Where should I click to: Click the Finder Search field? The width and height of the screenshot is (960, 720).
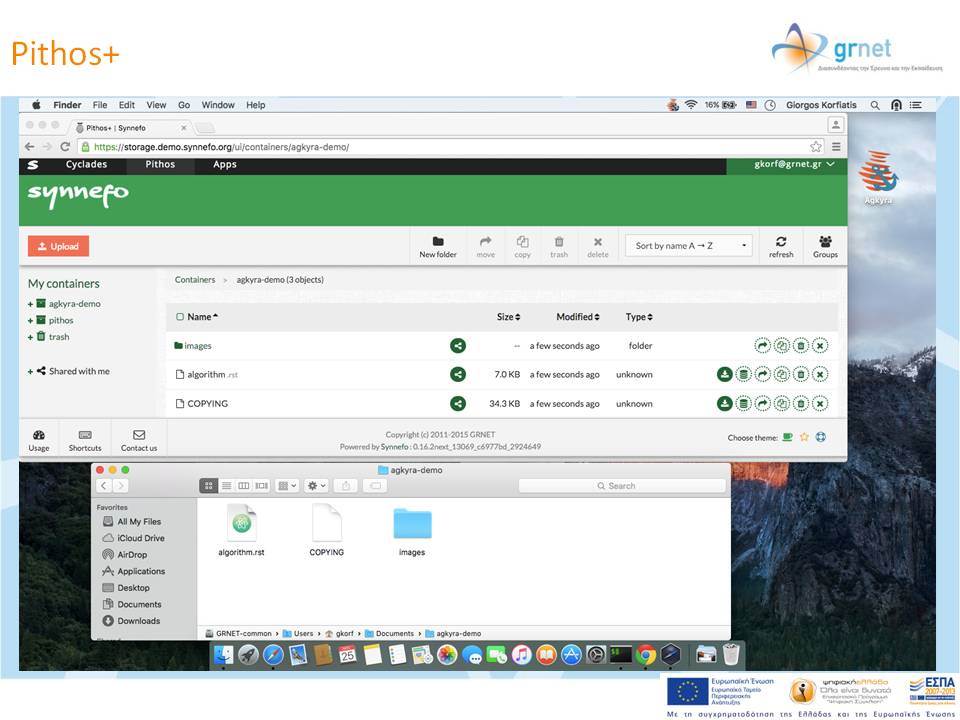pyautogui.click(x=621, y=486)
